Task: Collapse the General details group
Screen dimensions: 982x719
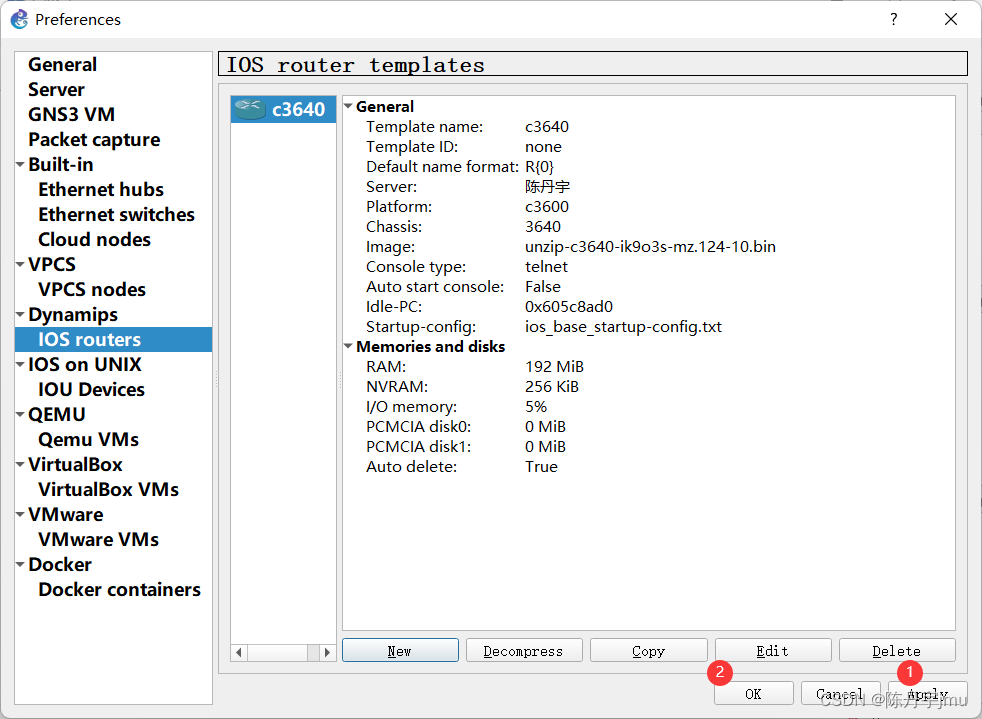Action: click(348, 106)
